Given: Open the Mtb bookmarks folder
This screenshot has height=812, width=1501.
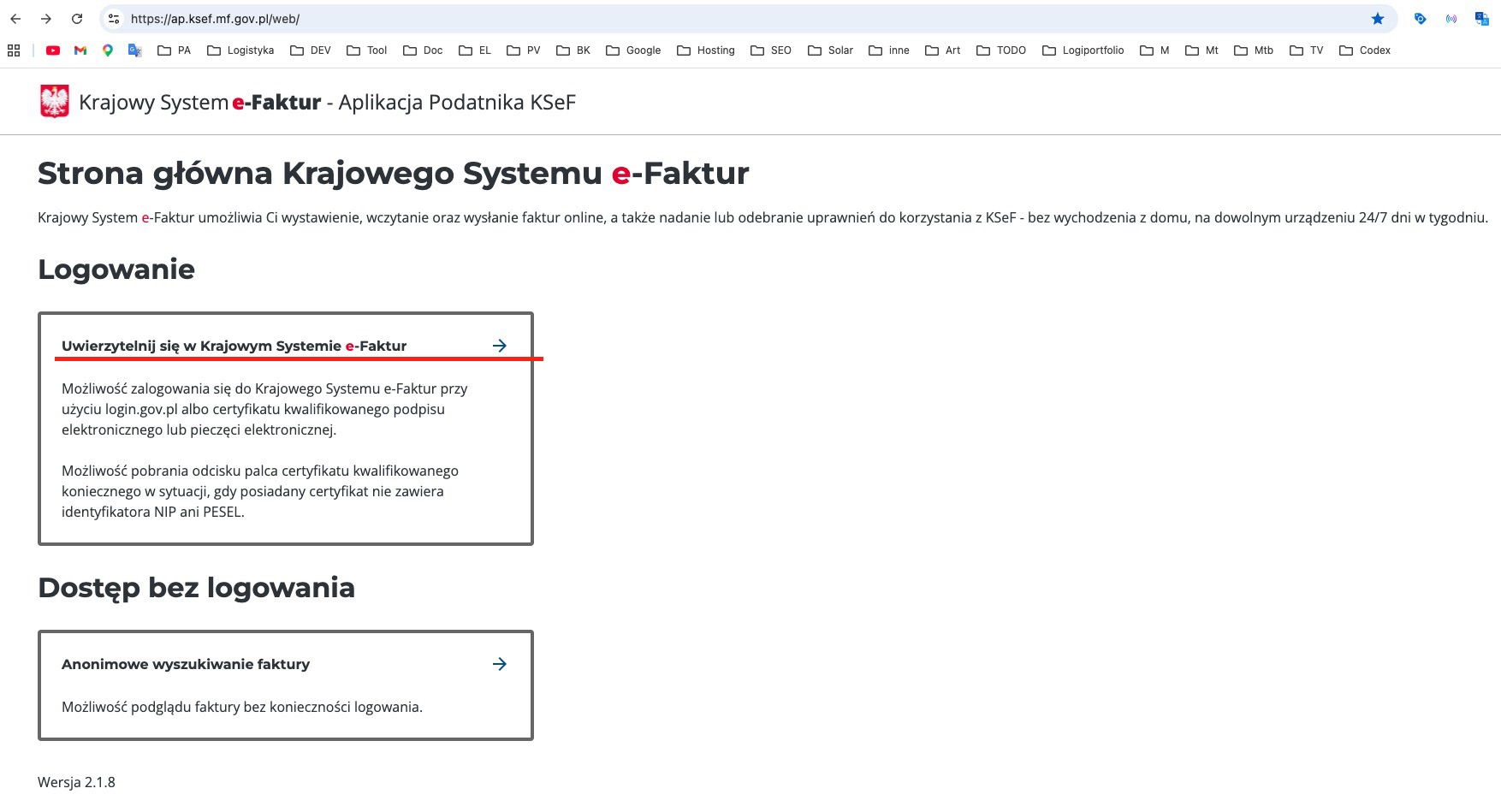Looking at the screenshot, I should coord(1254,50).
